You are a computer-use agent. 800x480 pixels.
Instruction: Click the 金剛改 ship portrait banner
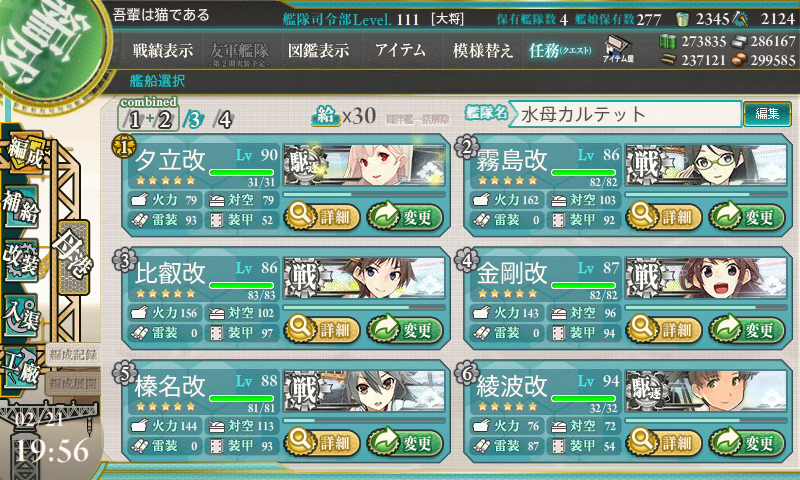[x=706, y=278]
